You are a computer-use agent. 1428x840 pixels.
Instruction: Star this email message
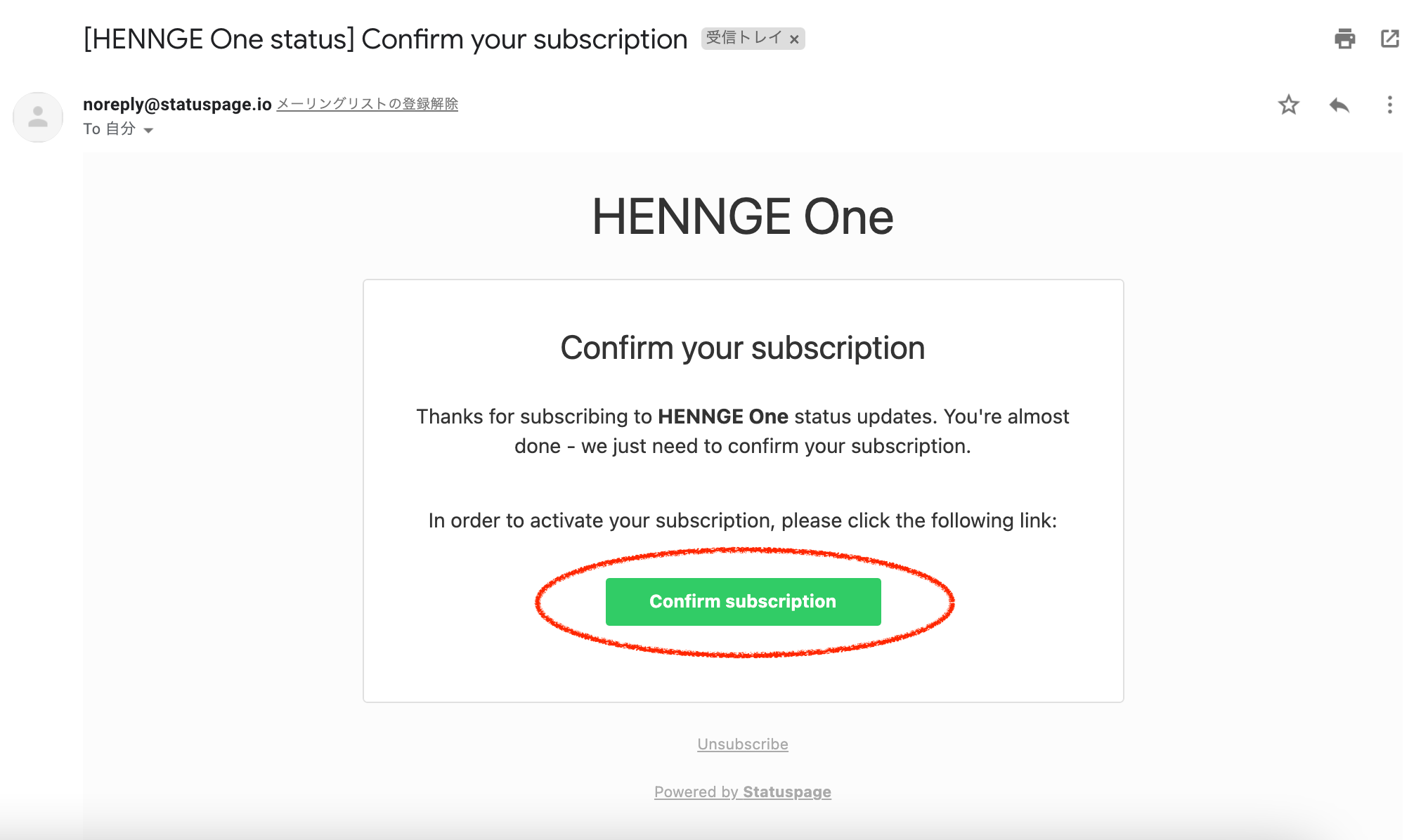click(x=1288, y=105)
